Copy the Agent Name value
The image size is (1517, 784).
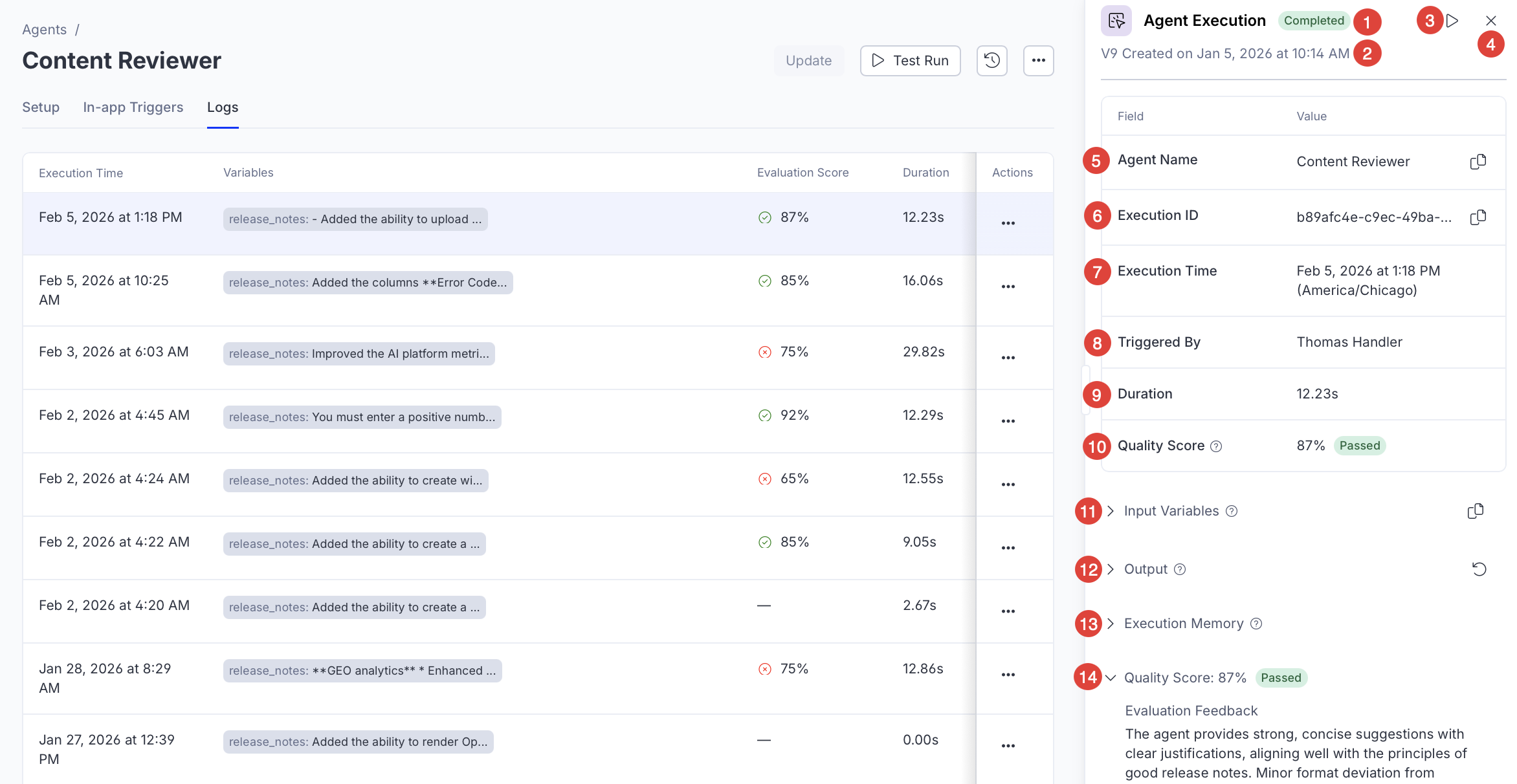click(1478, 162)
